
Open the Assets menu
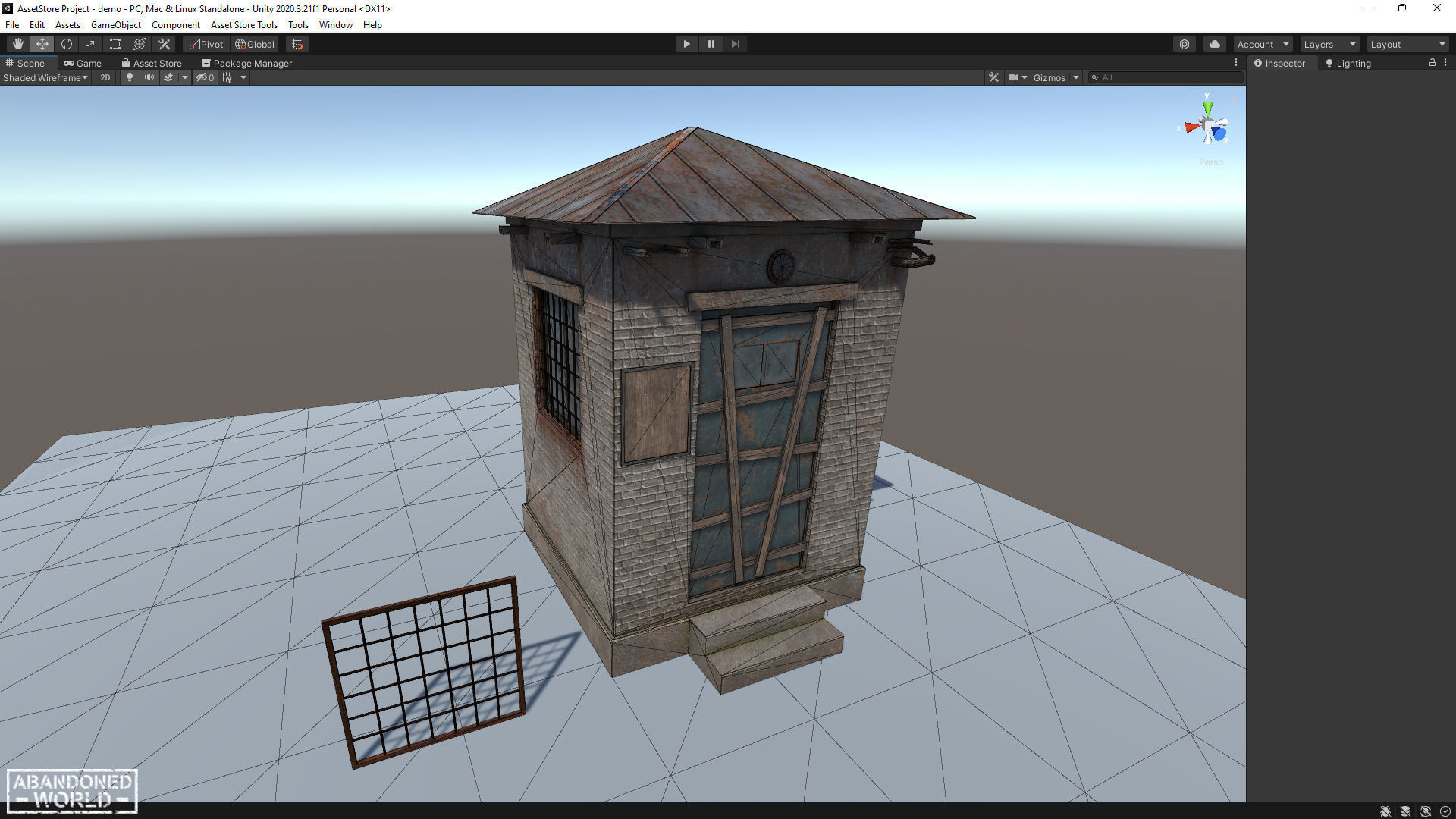click(67, 25)
